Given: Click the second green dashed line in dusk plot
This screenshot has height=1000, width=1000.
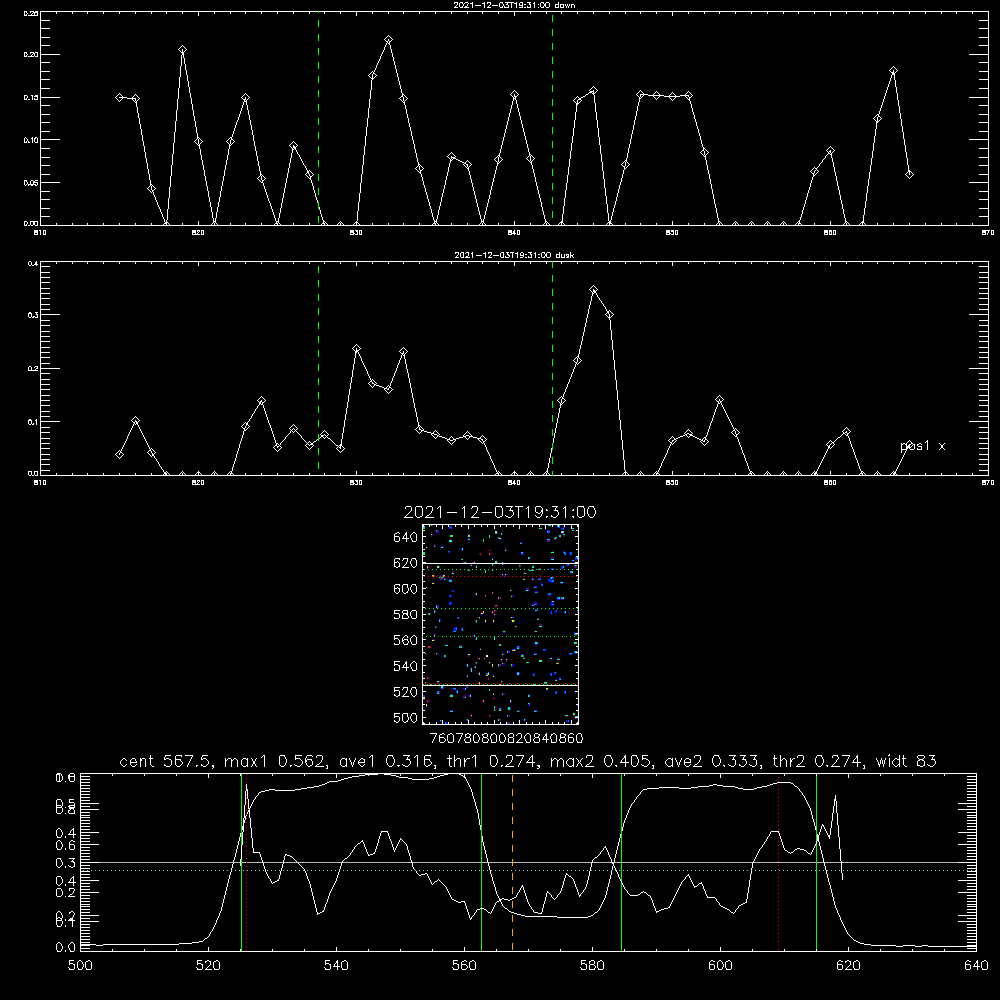Looking at the screenshot, I should [552, 369].
